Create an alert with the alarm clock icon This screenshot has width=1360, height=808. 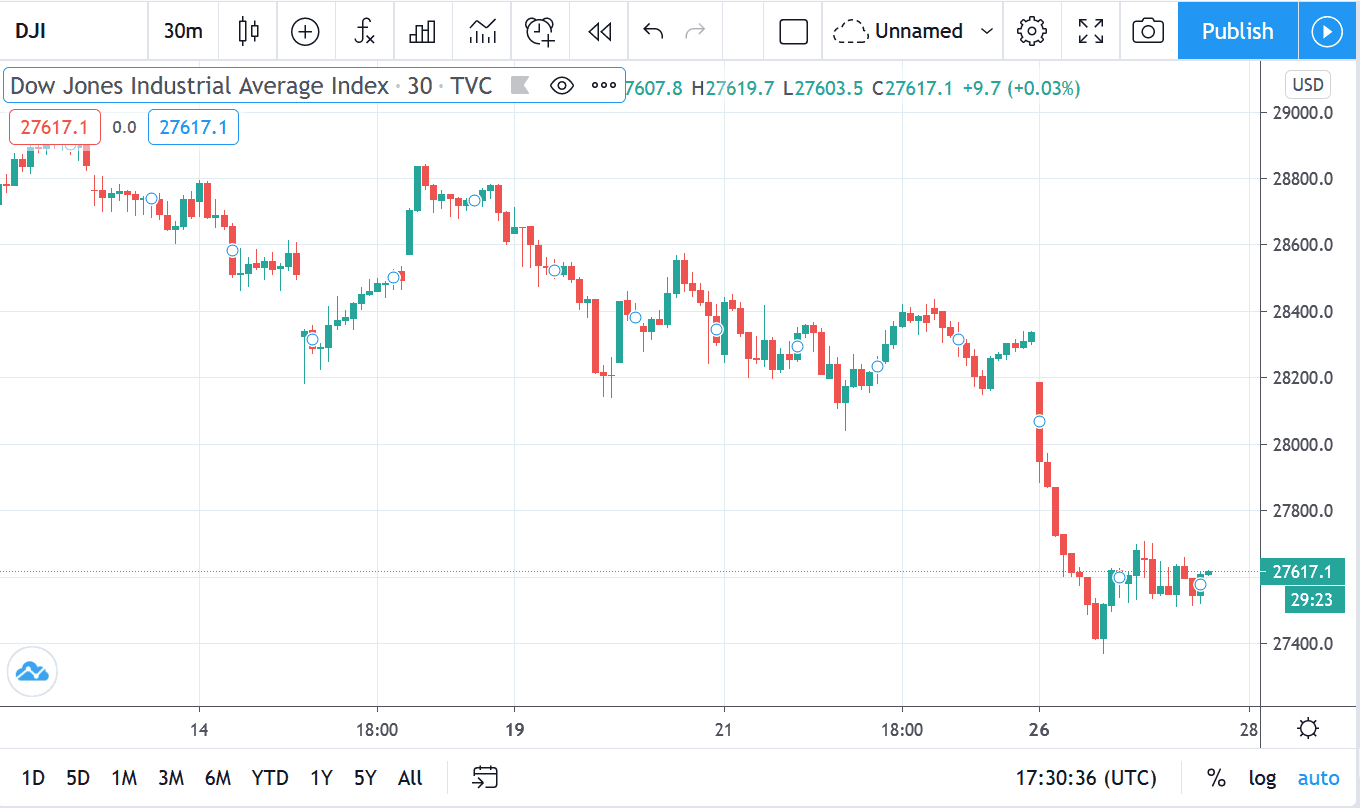(540, 31)
